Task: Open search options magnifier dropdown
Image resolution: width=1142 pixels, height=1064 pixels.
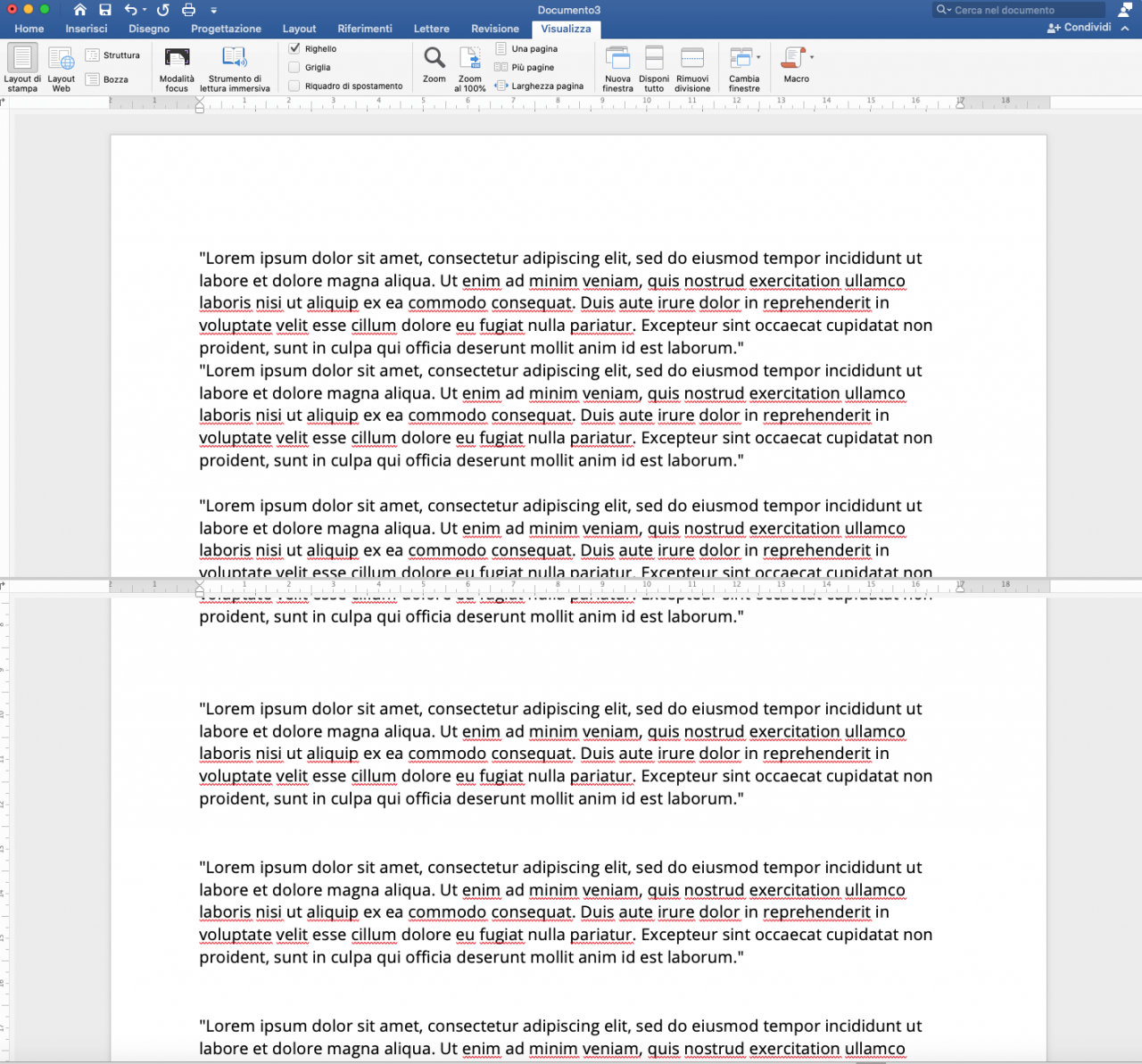Action: (943, 10)
